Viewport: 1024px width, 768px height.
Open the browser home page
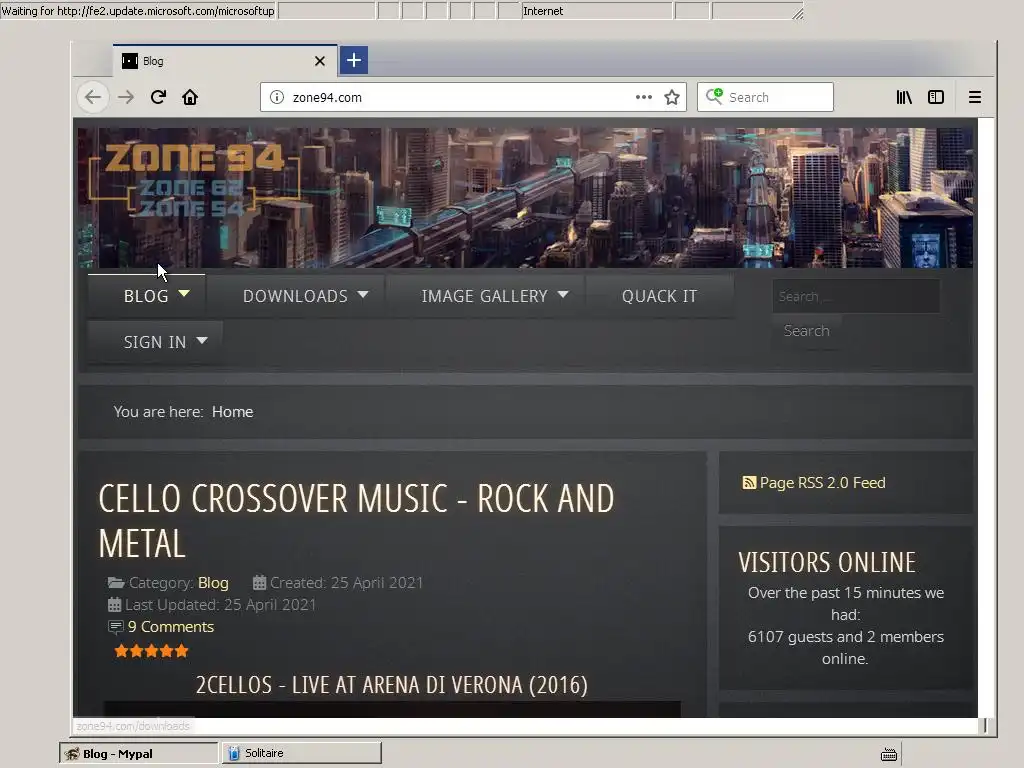[x=190, y=97]
